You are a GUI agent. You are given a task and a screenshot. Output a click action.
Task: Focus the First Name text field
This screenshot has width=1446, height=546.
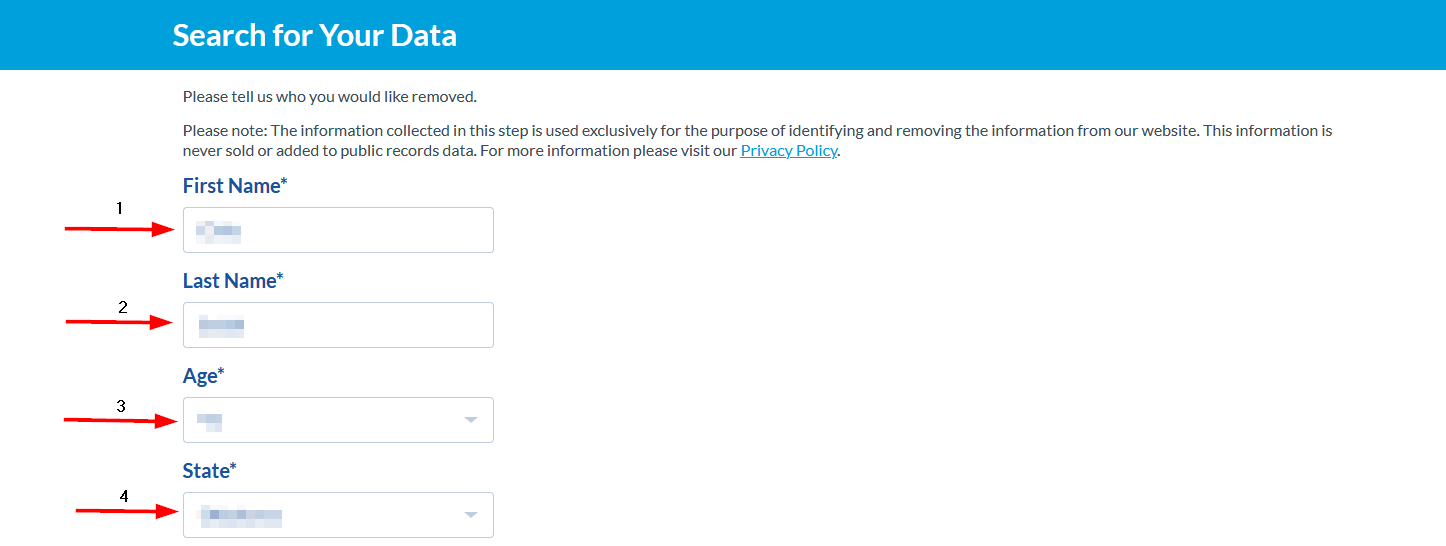tap(338, 230)
